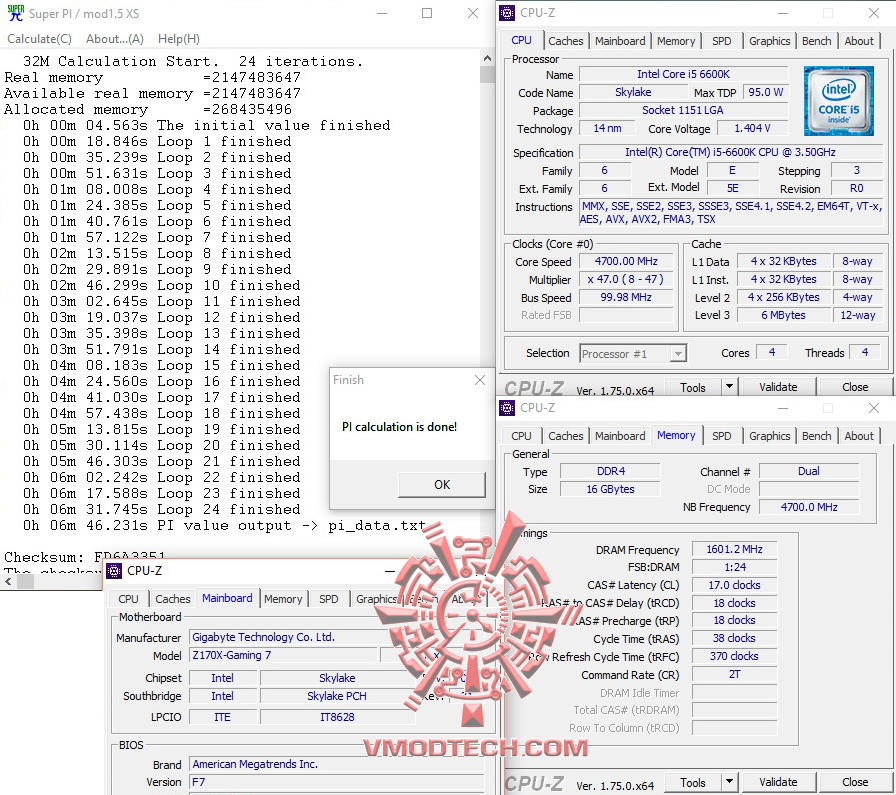This screenshot has height=795, width=896.
Task: Open the Calculate(C) menu in Super PI
Action: pyautogui.click(x=39, y=39)
